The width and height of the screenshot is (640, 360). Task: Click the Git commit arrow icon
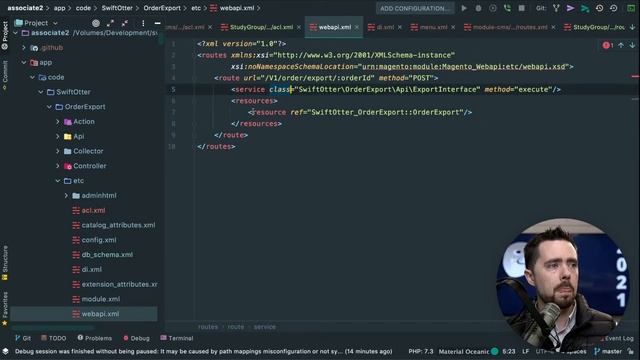pyautogui.click(x=570, y=8)
